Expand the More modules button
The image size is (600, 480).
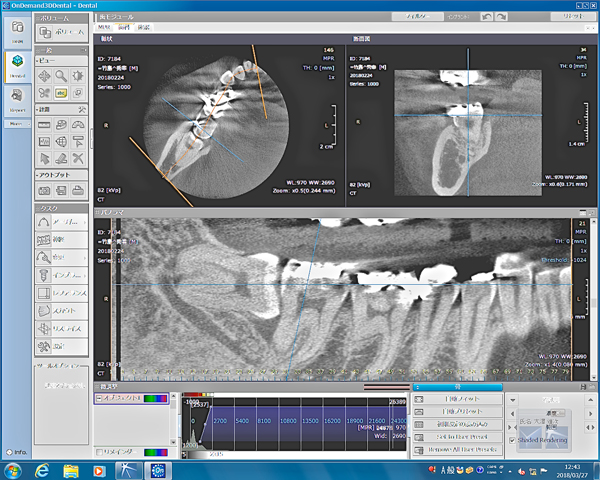pos(17,123)
